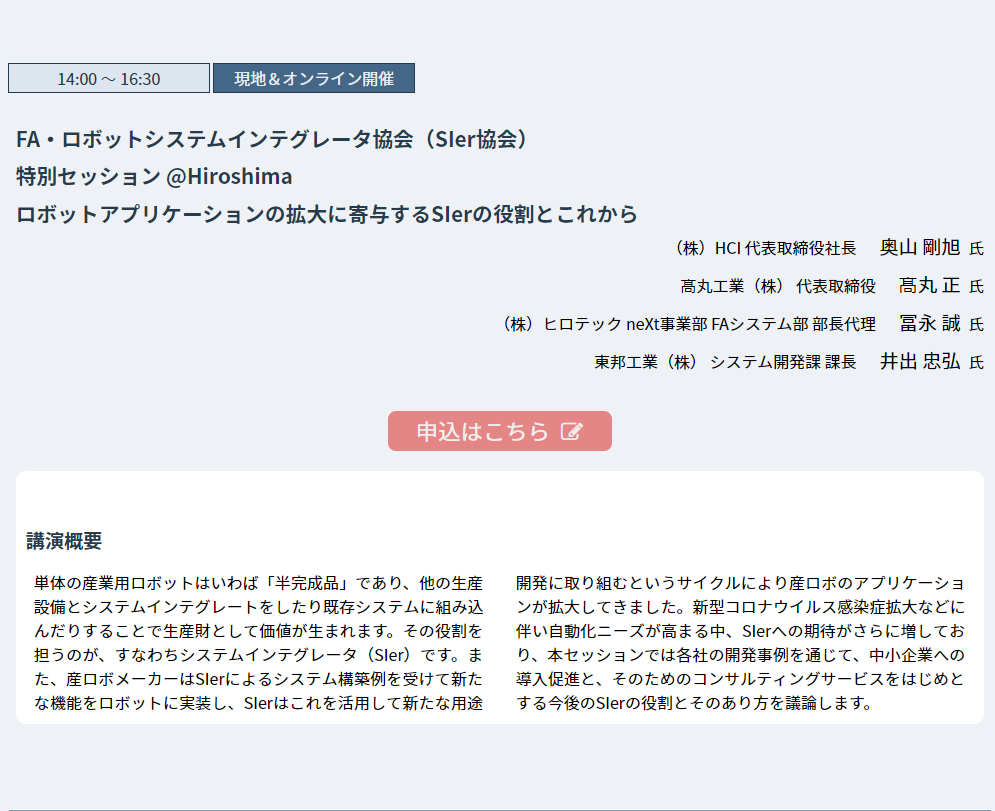
Task: Click the 講演概要 heading
Action: pos(64,541)
